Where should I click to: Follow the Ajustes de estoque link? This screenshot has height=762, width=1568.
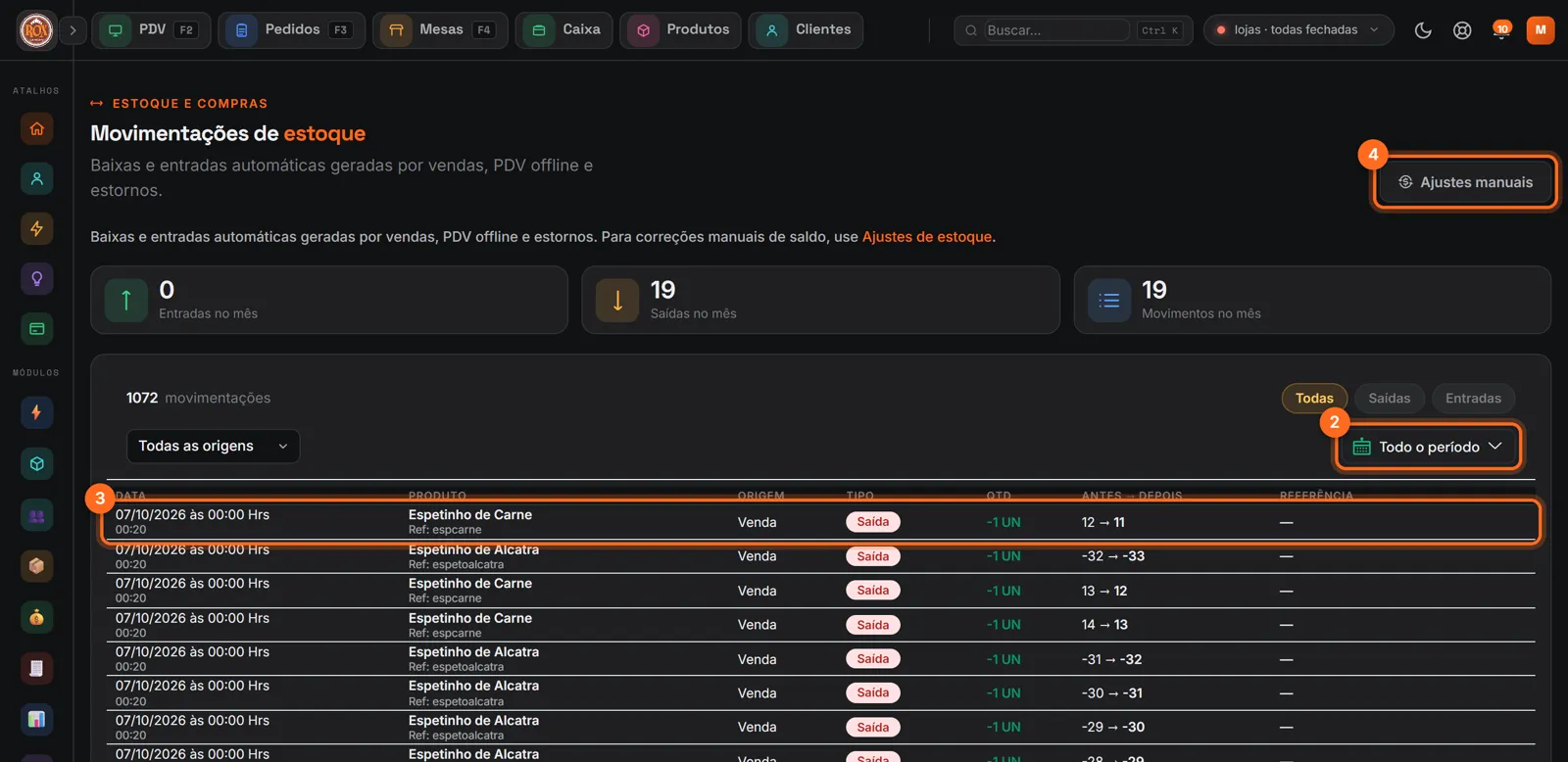(x=927, y=237)
